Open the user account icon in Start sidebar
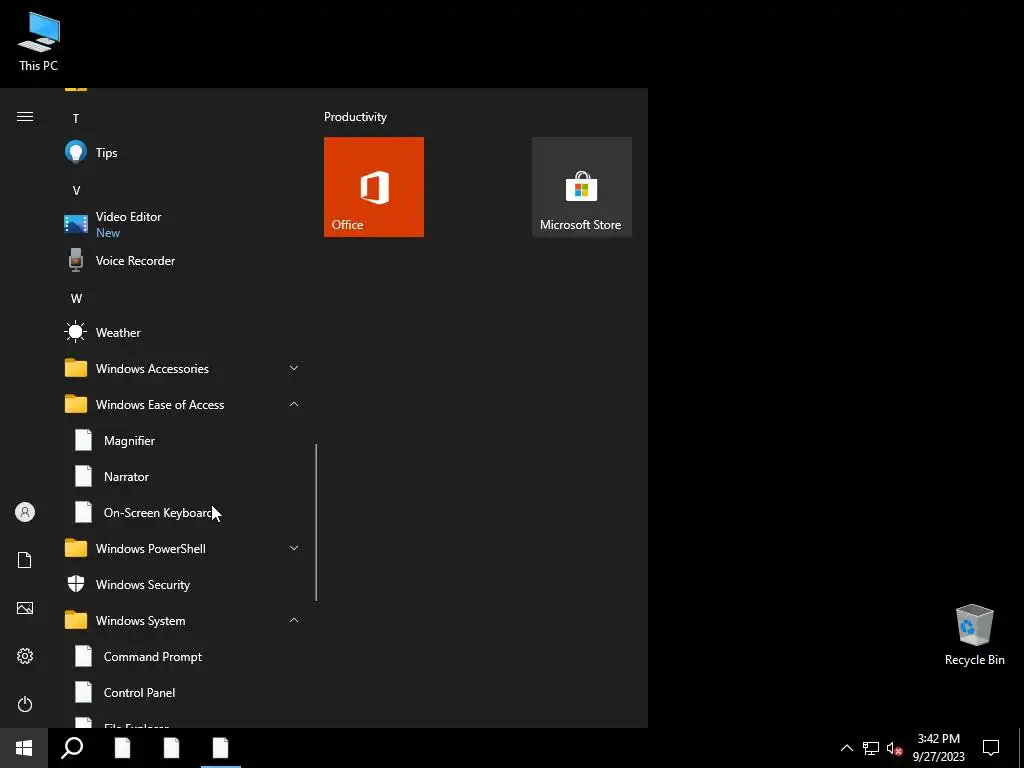1024x768 pixels. click(x=25, y=512)
